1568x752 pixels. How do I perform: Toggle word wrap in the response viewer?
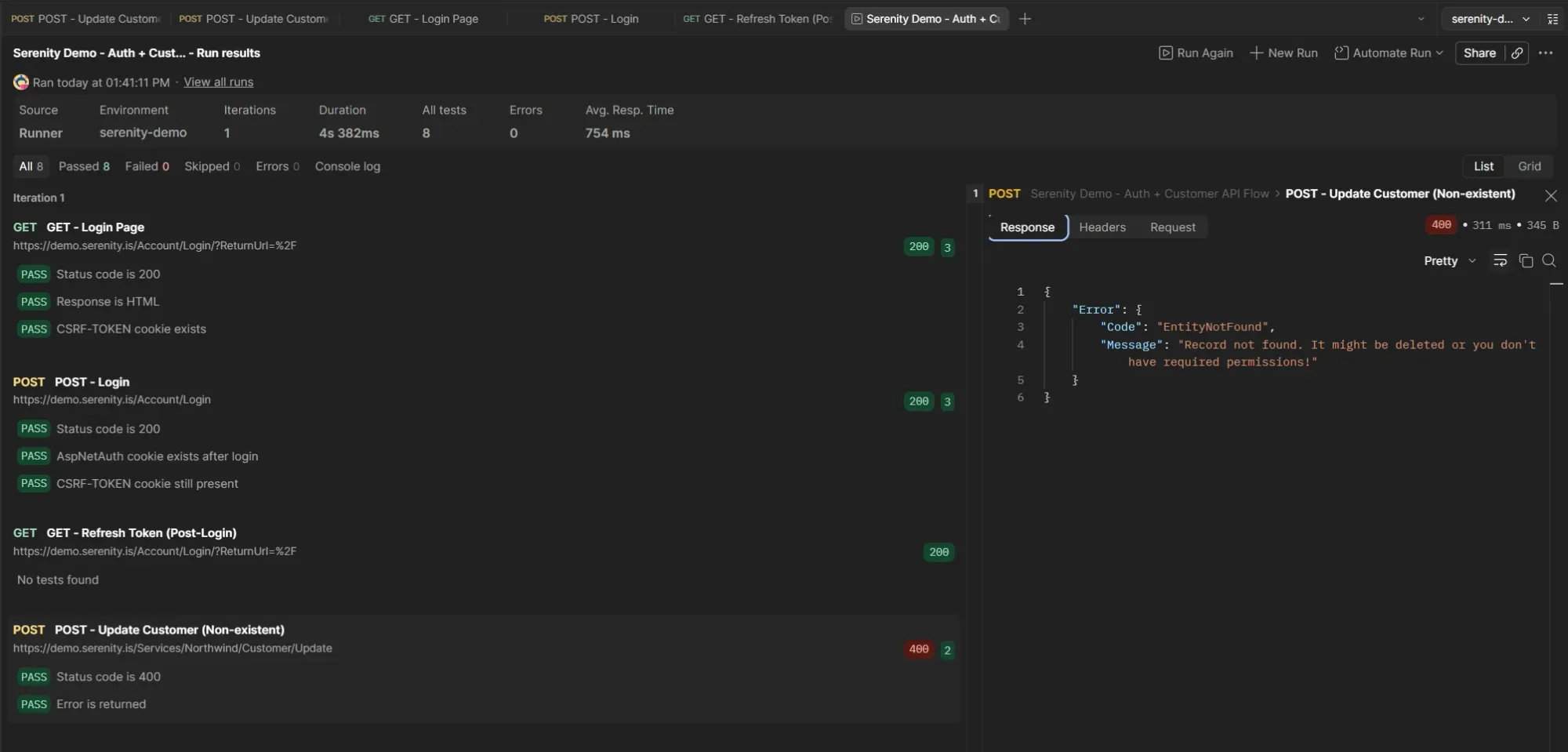point(1500,260)
